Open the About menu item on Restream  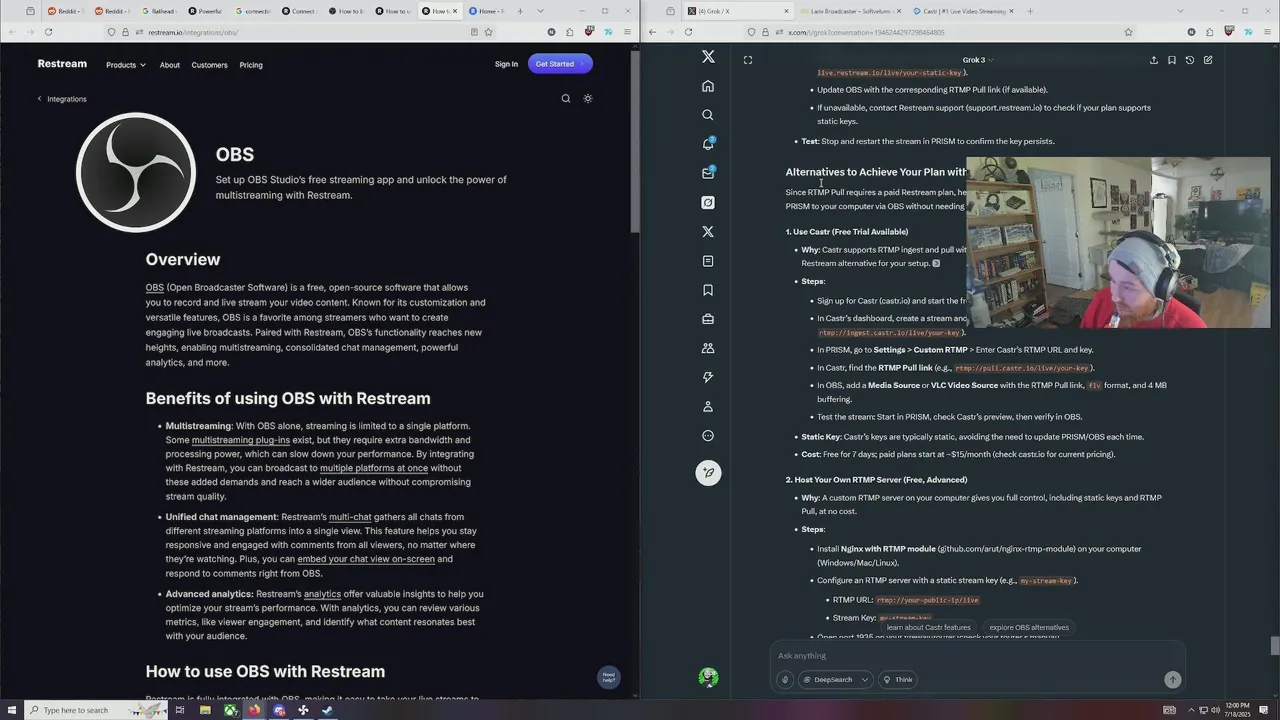pyautogui.click(x=170, y=65)
